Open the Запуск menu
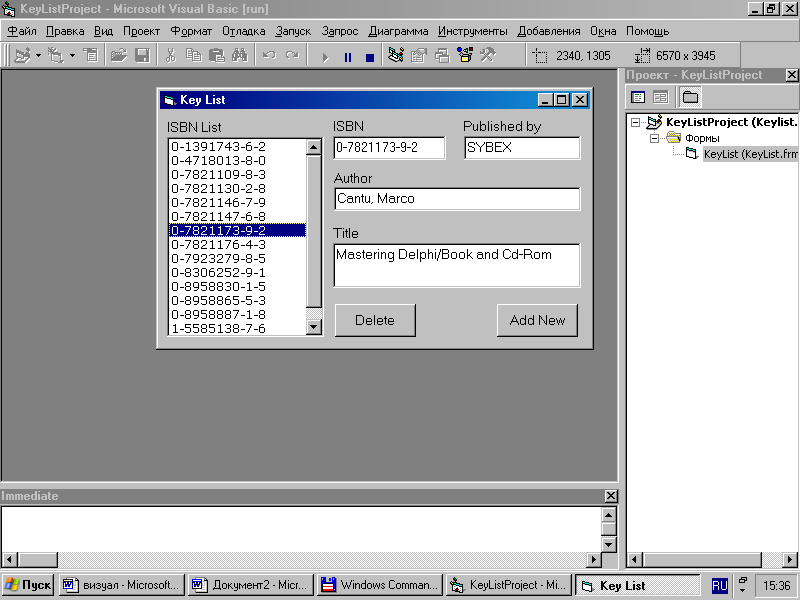Image resolution: width=800 pixels, height=600 pixels. click(293, 31)
